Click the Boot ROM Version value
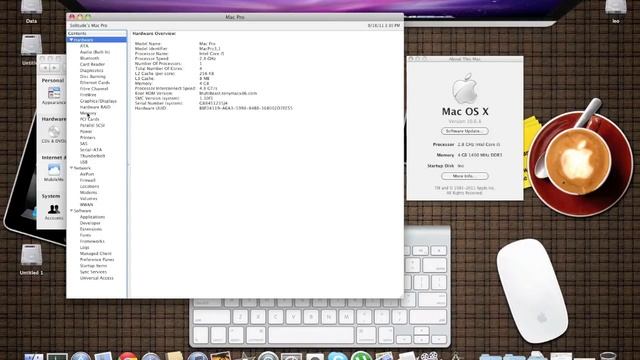Screen dimensions: 640x360 click(228, 93)
